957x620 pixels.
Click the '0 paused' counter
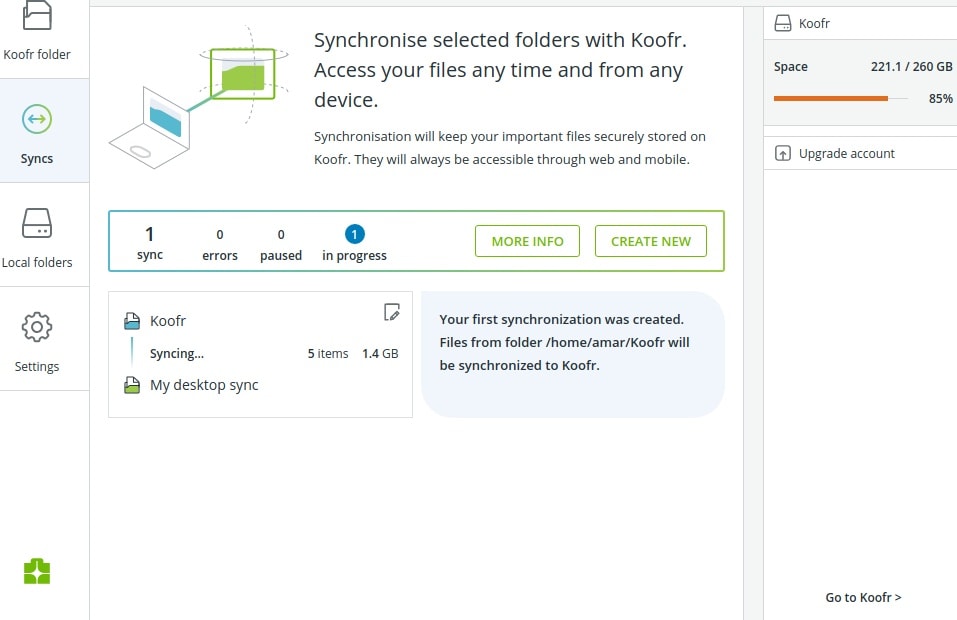[x=281, y=245]
